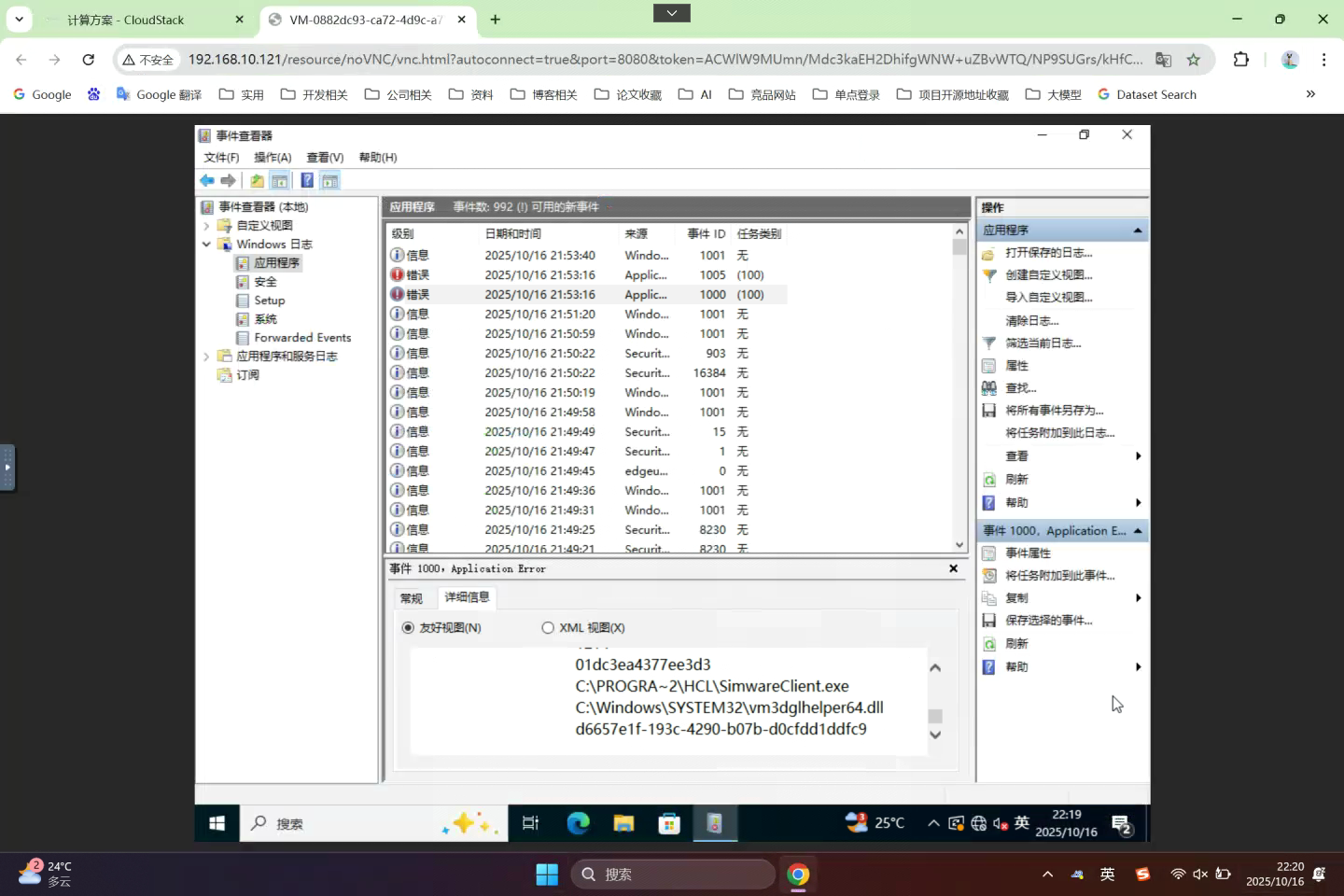Viewport: 1344px width, 896px height.
Task: Reload the noVNC browser page
Action: tap(89, 60)
